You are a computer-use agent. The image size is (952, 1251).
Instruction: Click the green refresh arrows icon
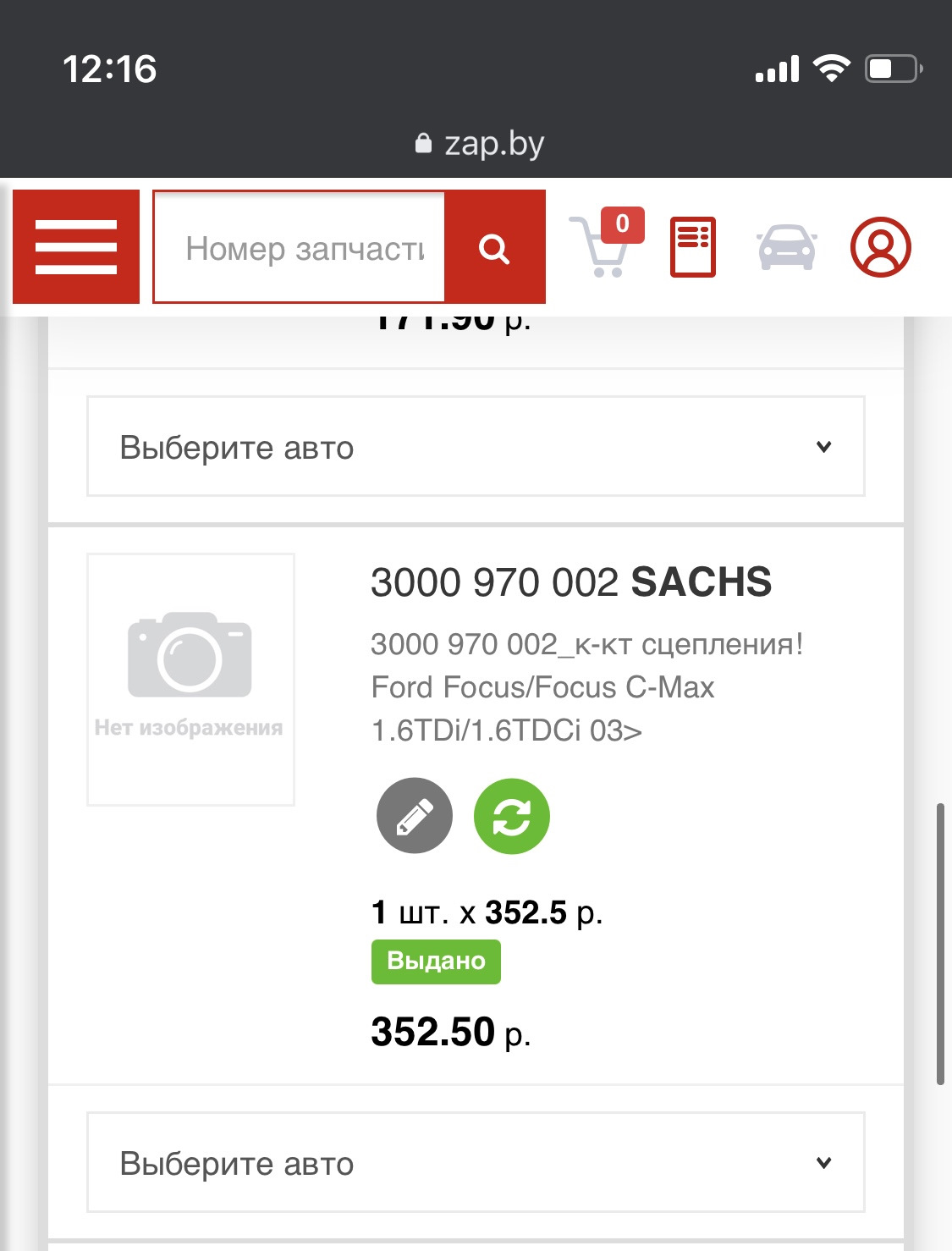pos(511,816)
